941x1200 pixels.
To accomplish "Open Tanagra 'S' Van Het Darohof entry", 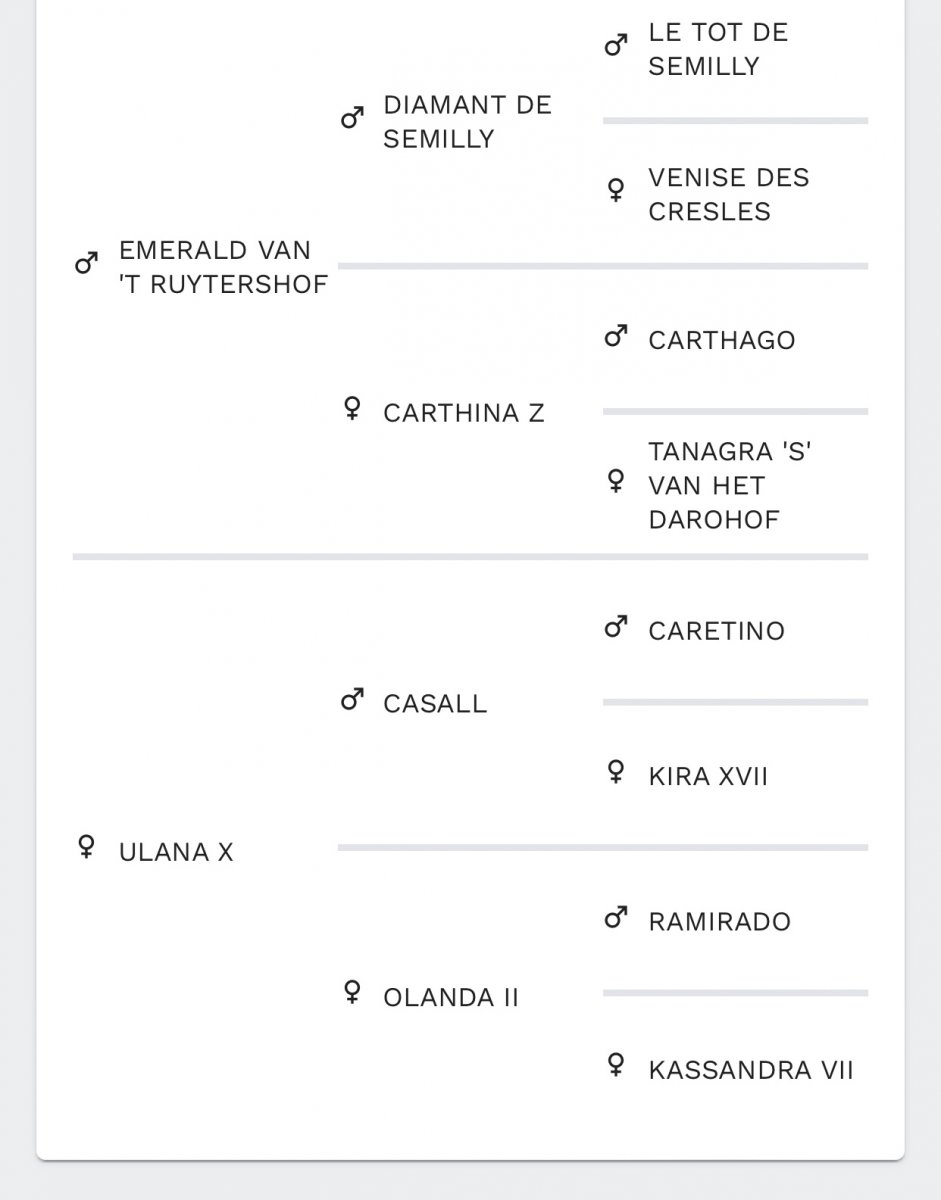I will [730, 486].
